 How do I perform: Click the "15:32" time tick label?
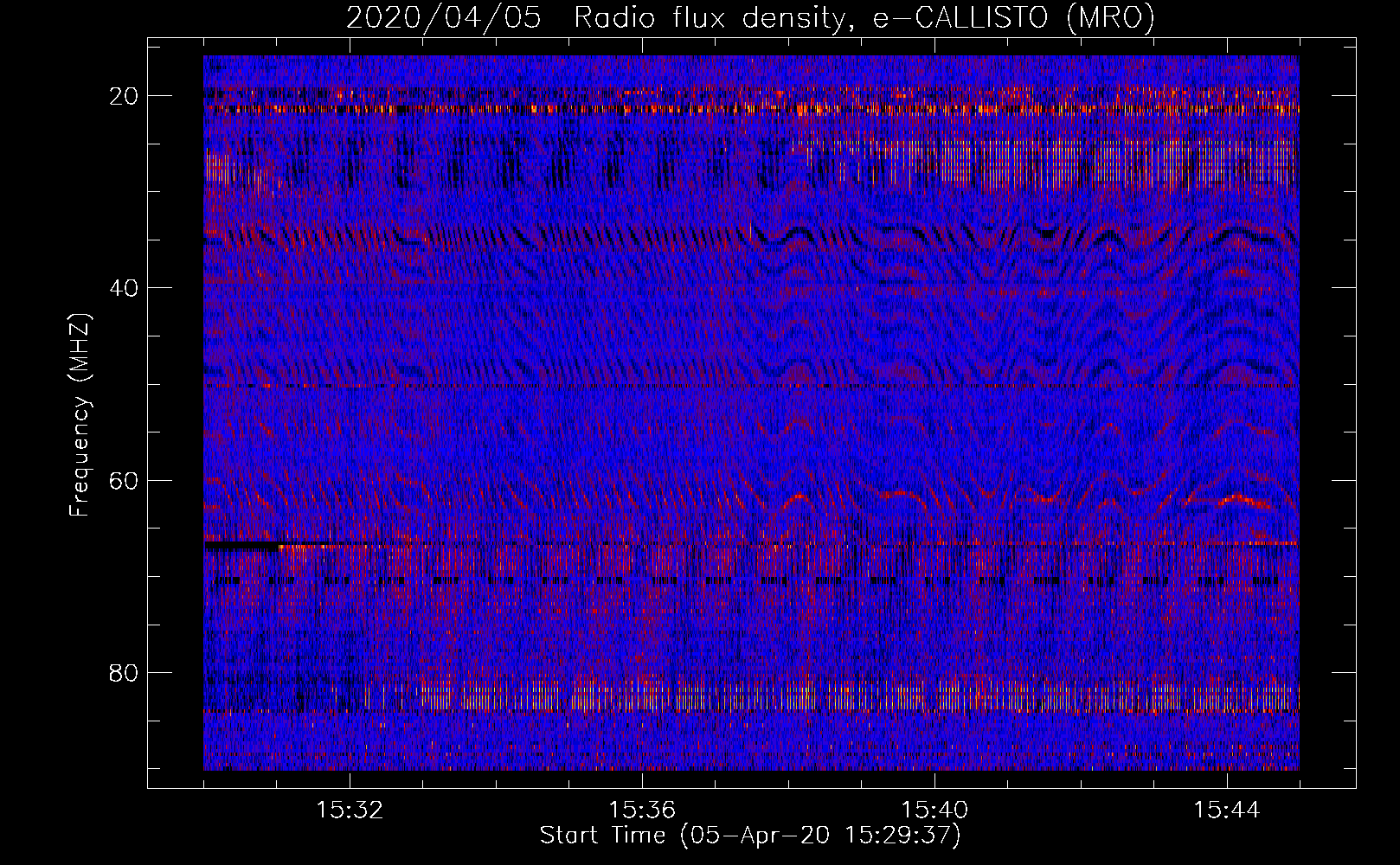pyautogui.click(x=350, y=811)
